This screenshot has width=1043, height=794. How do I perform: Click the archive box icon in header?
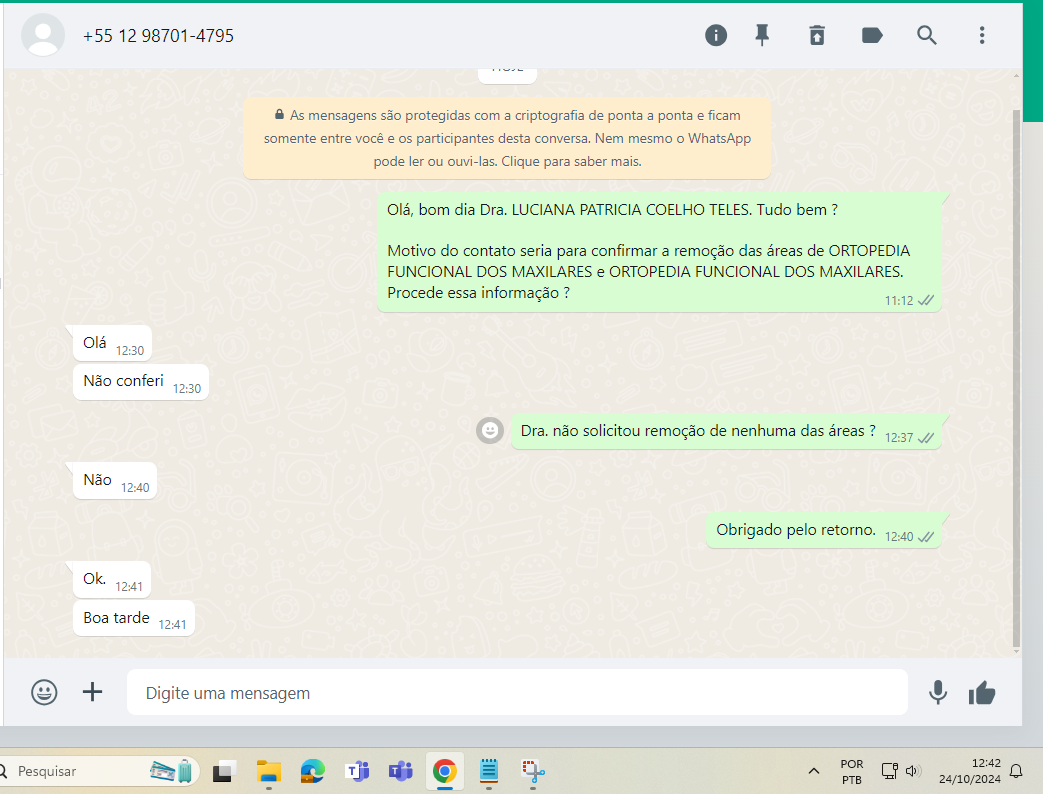[x=817, y=35]
